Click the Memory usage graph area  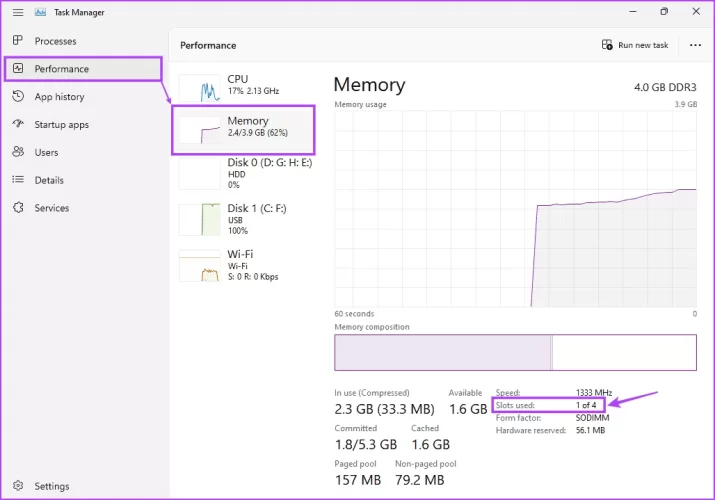(x=515, y=207)
